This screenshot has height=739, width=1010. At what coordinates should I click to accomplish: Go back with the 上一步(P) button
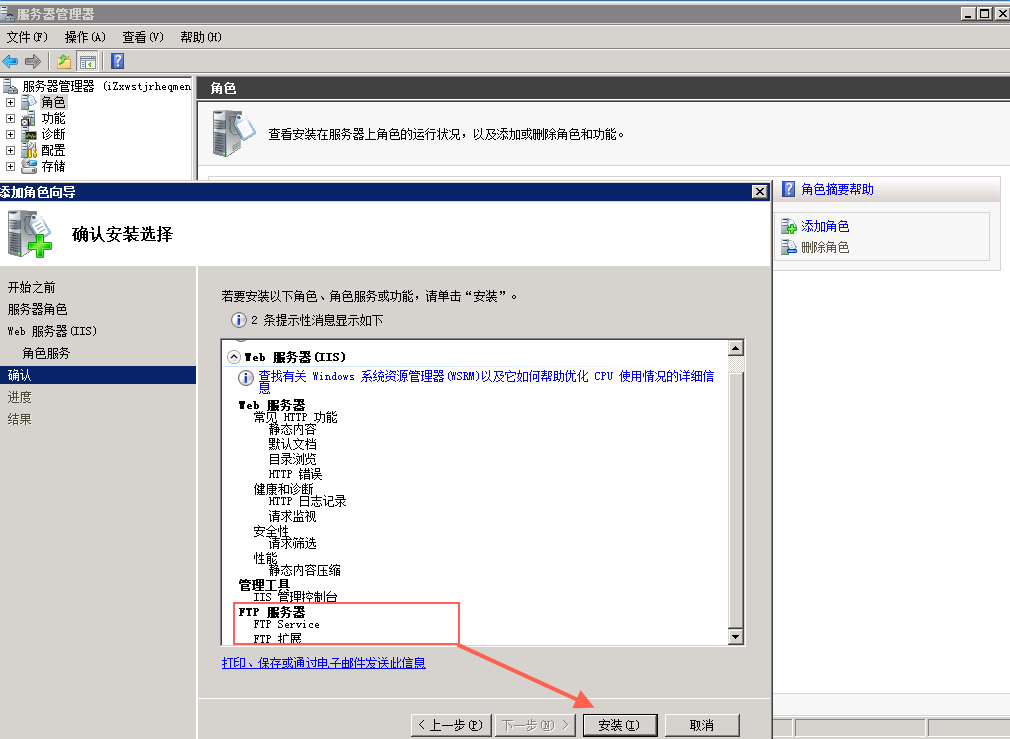click(451, 725)
